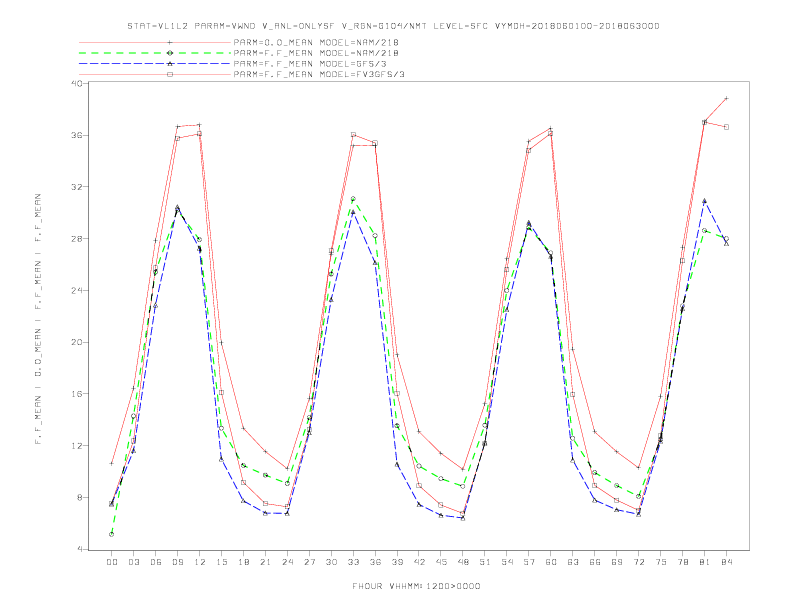Viewport: 792px width, 612px height.
Task: Click the y-axis tick label 12
Action: [77, 446]
